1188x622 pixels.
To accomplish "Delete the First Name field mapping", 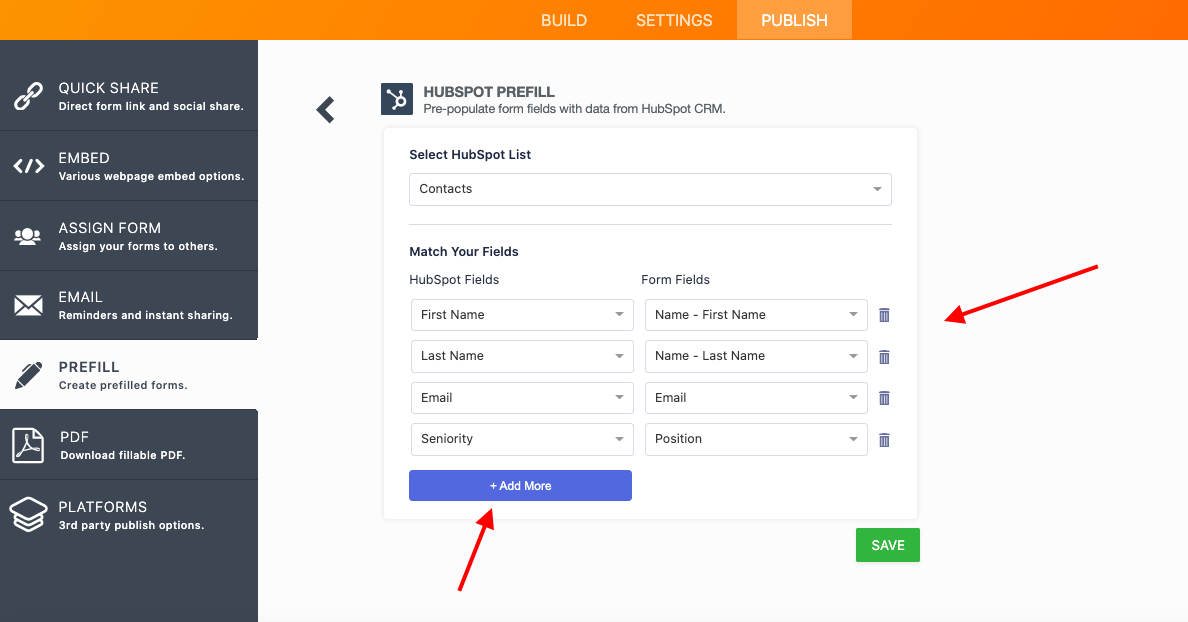I will point(884,315).
